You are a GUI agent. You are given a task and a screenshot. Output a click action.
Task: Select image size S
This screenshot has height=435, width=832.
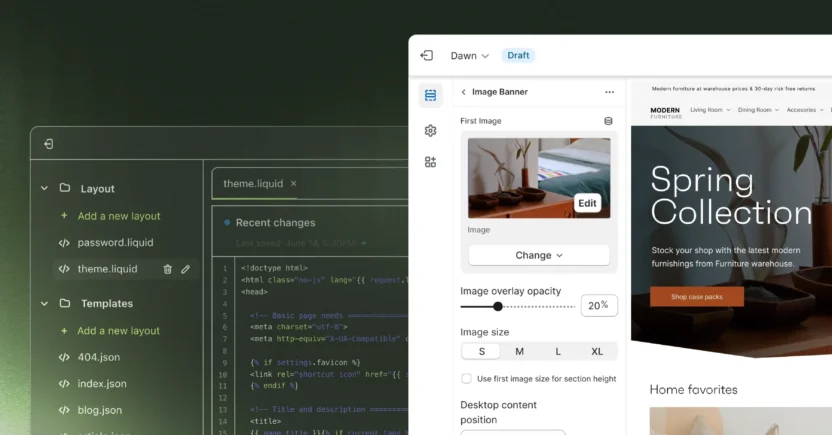tap(481, 352)
